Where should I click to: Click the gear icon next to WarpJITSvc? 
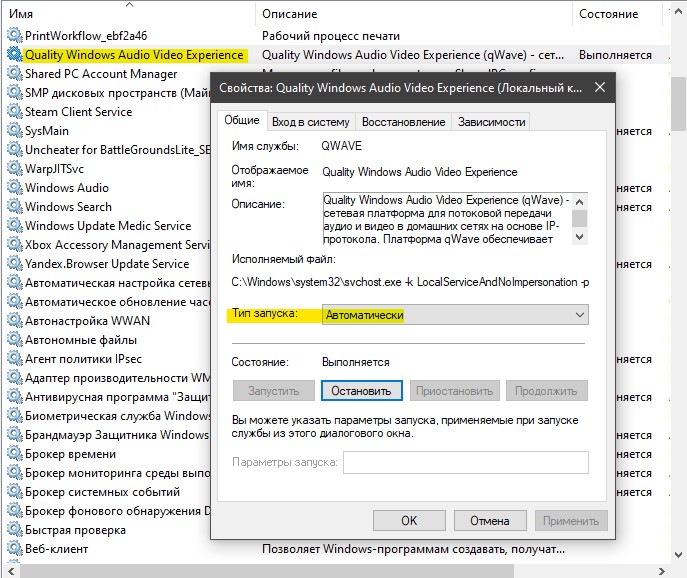coord(14,168)
